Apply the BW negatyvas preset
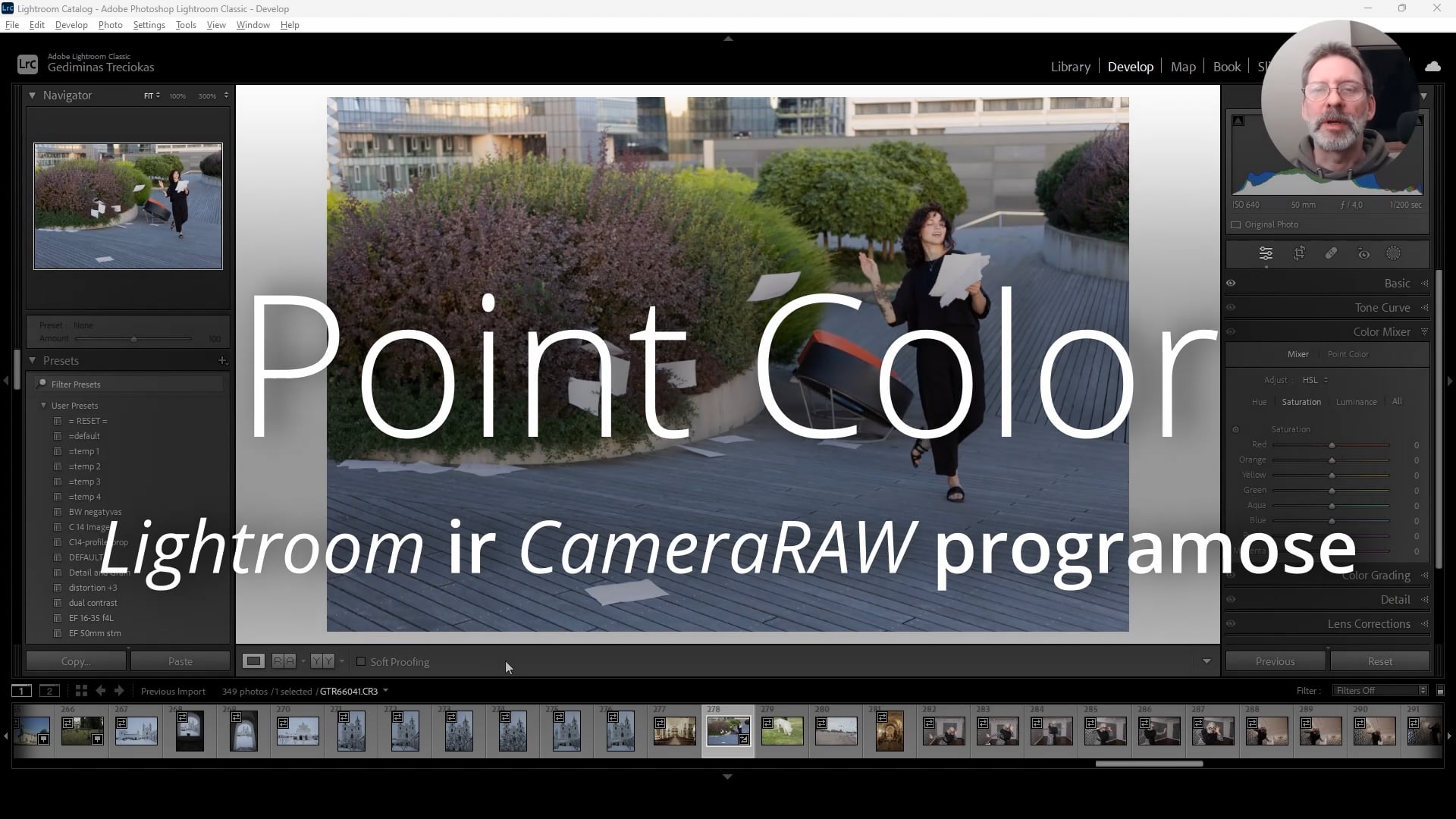Viewport: 1456px width, 819px height. [x=95, y=512]
